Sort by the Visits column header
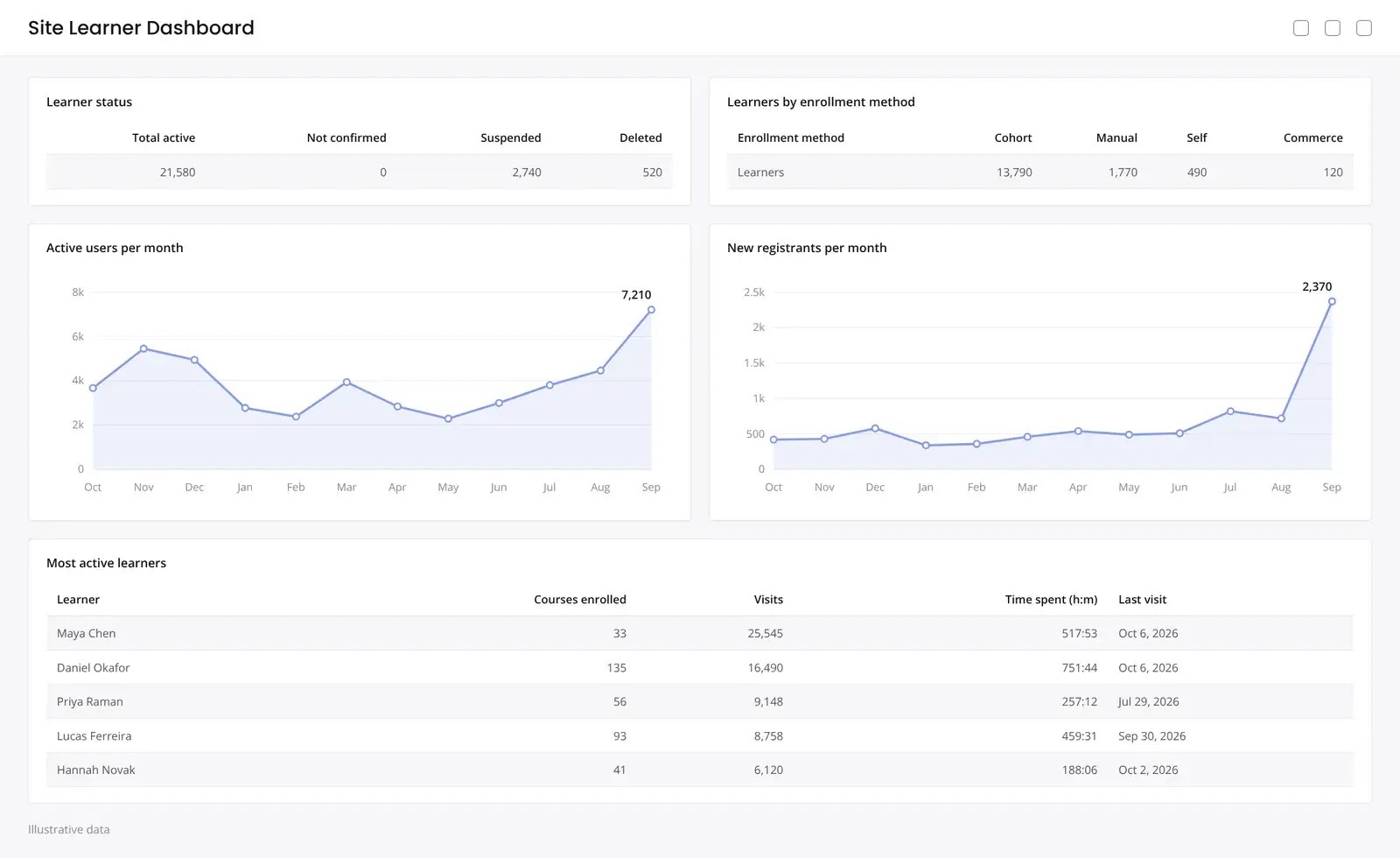Viewport: 1400px width, 858px height. pyautogui.click(x=768, y=600)
